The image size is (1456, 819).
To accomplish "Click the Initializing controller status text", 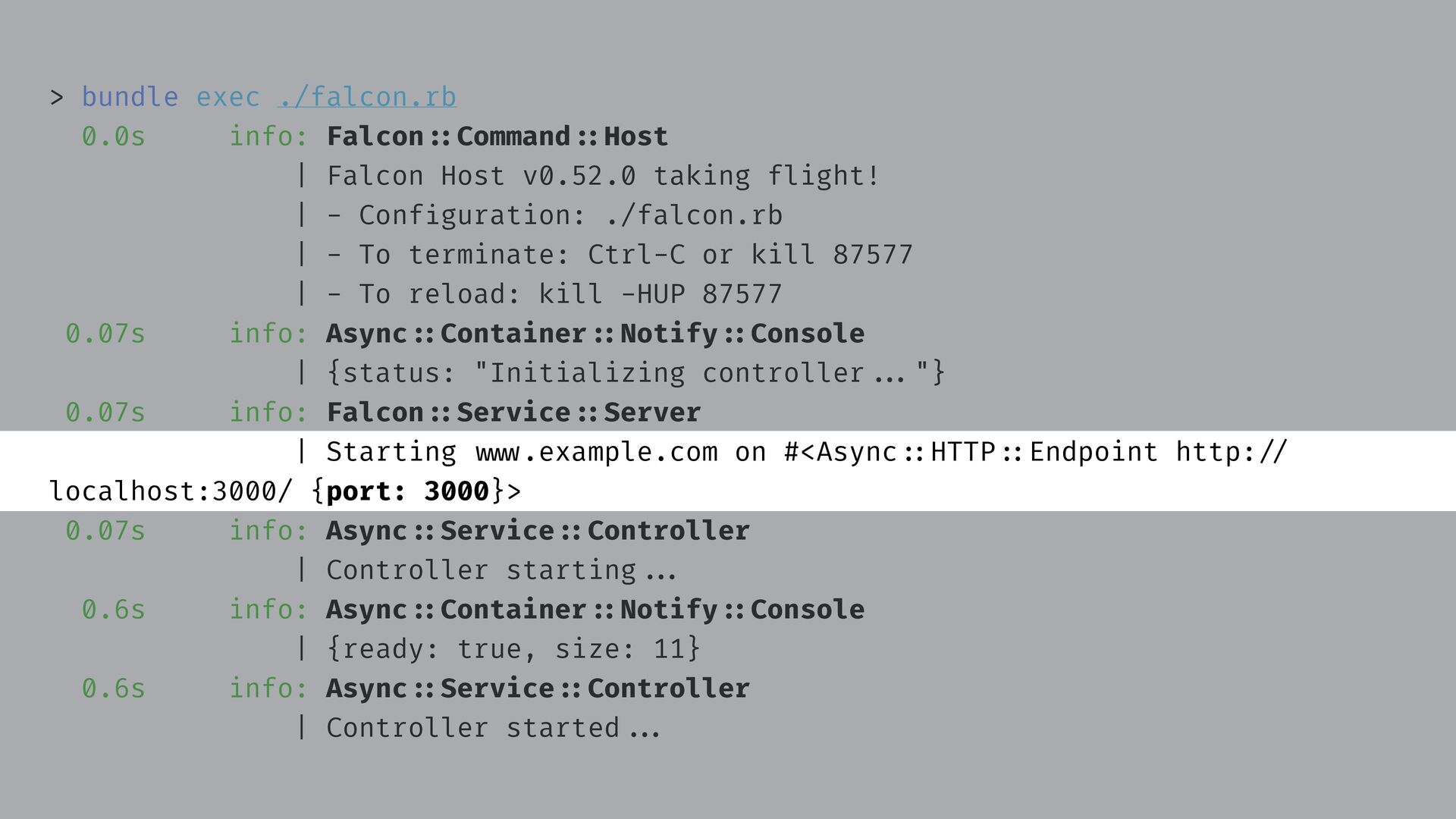I will pos(635,373).
